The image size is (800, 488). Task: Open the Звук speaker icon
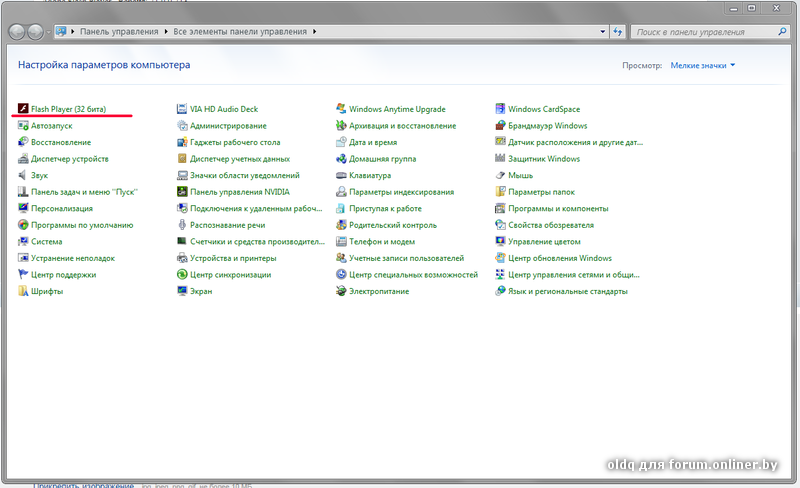coord(23,175)
